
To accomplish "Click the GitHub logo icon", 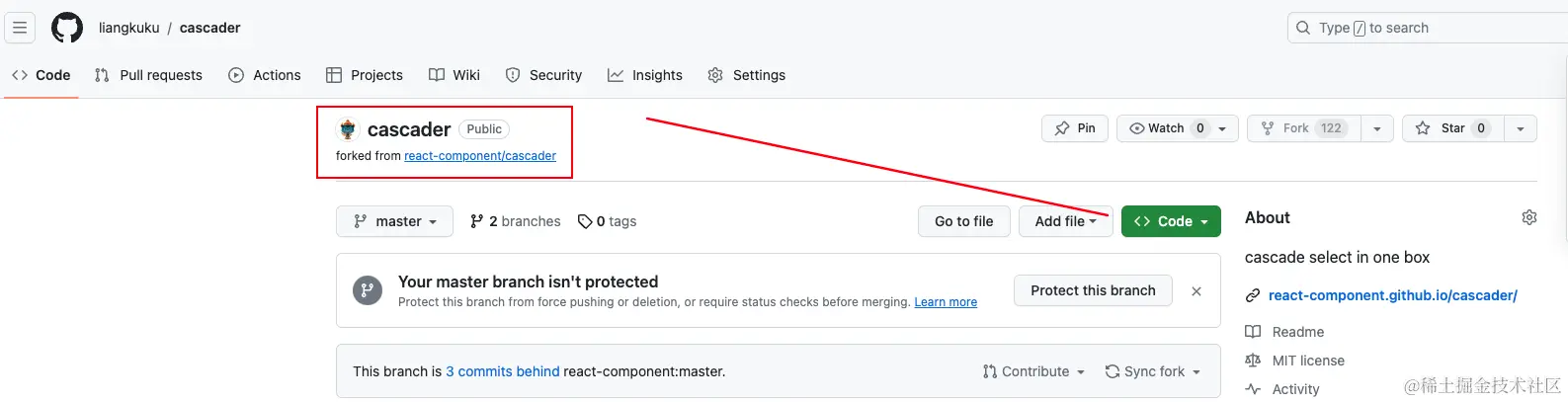I will click(x=67, y=28).
